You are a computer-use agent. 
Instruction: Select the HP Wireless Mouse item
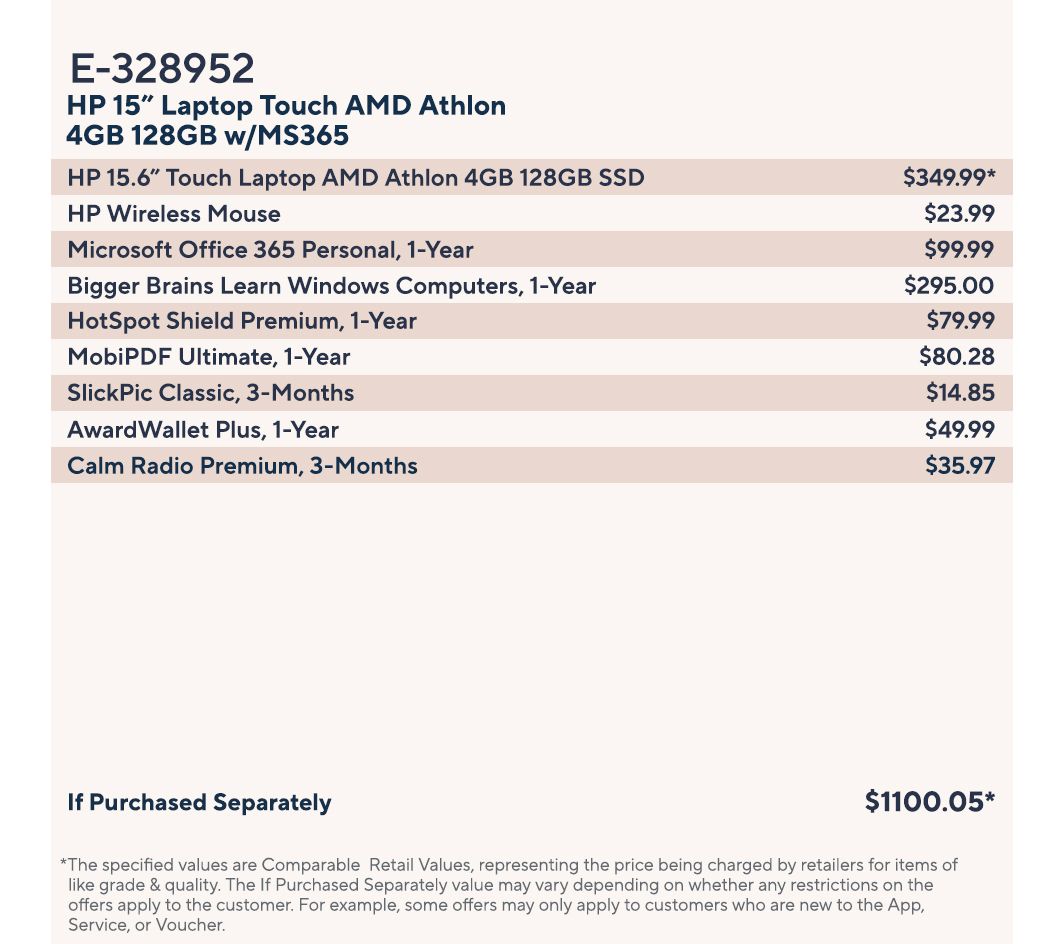pos(174,214)
